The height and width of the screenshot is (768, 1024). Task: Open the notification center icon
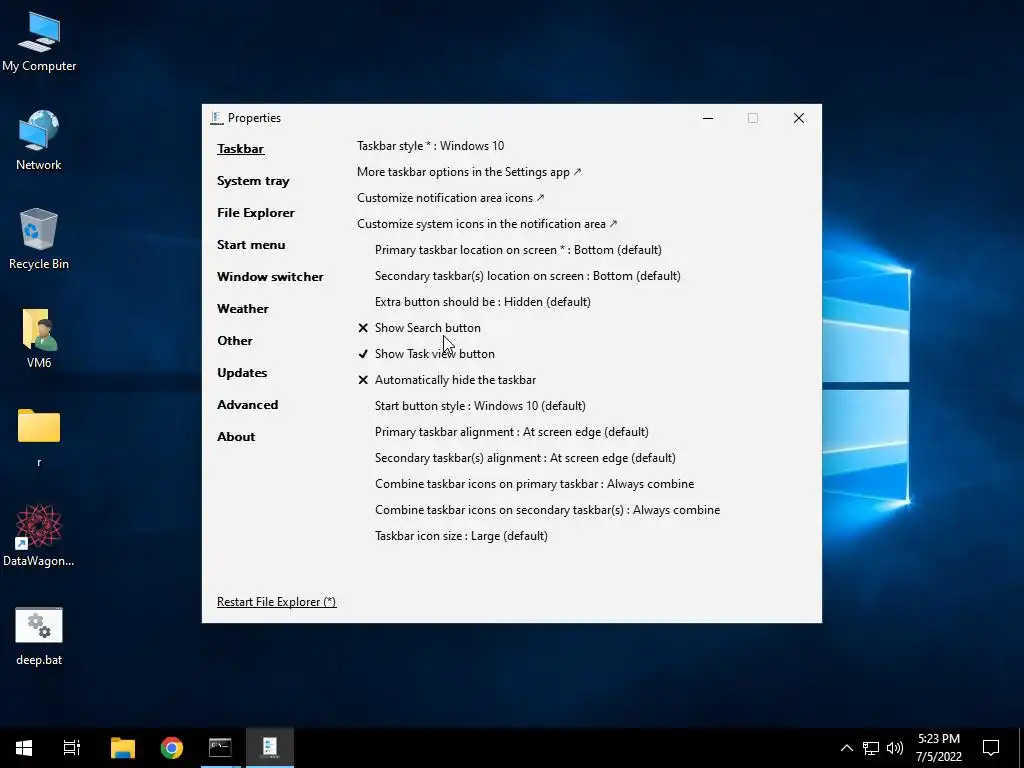[x=991, y=748]
